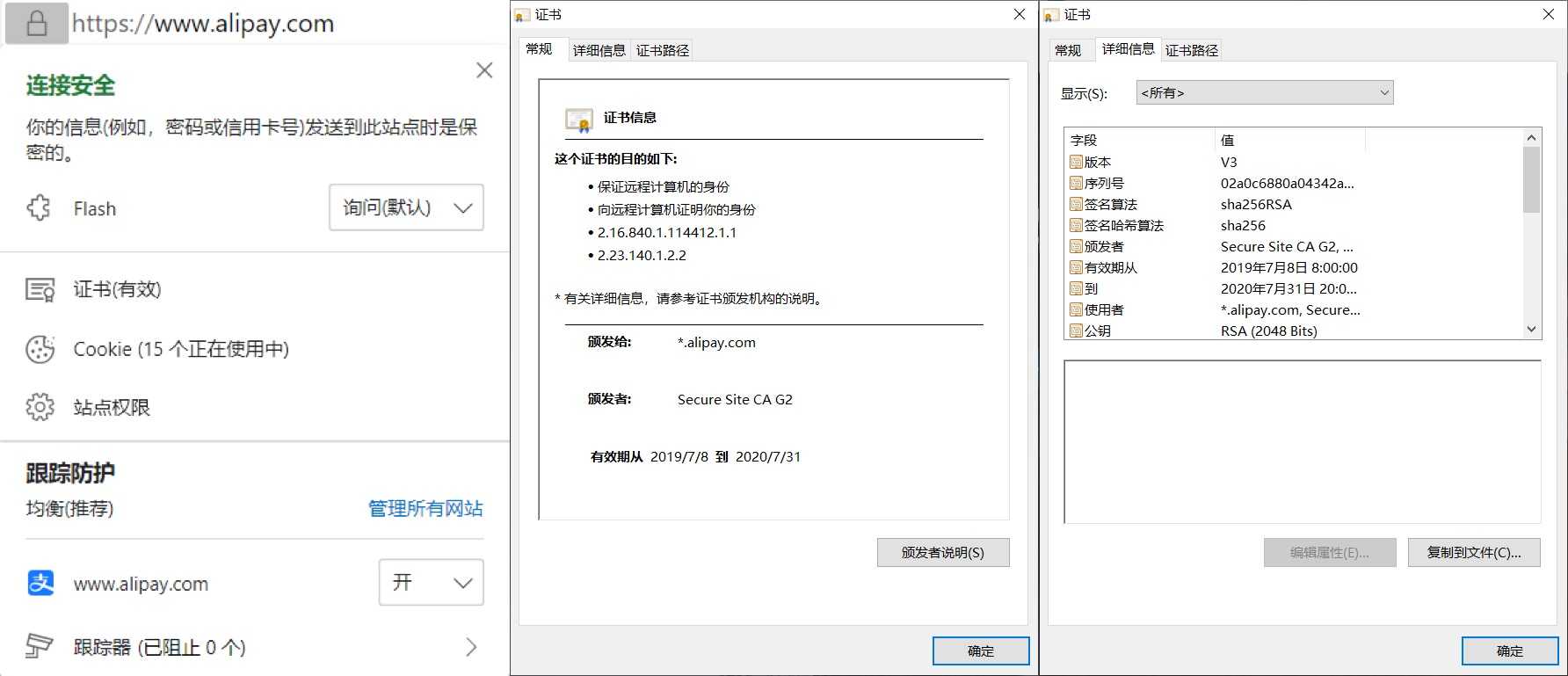
Task: Select 证书路径 tab in right certificate window
Action: [1192, 51]
